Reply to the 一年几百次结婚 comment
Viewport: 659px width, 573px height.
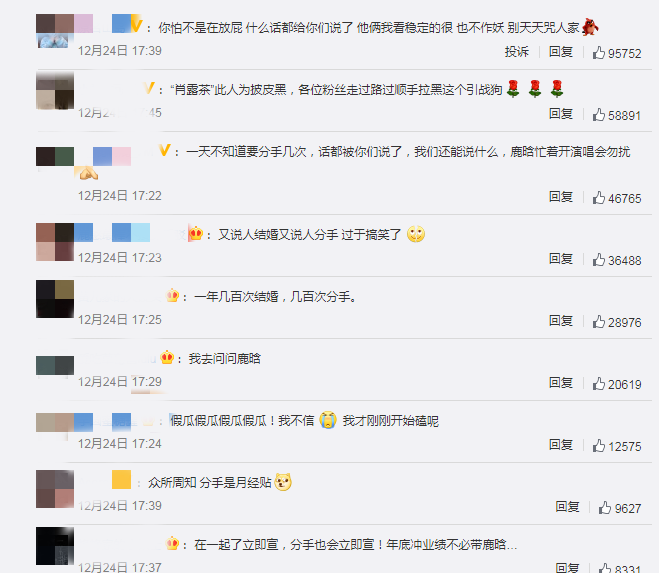click(561, 321)
